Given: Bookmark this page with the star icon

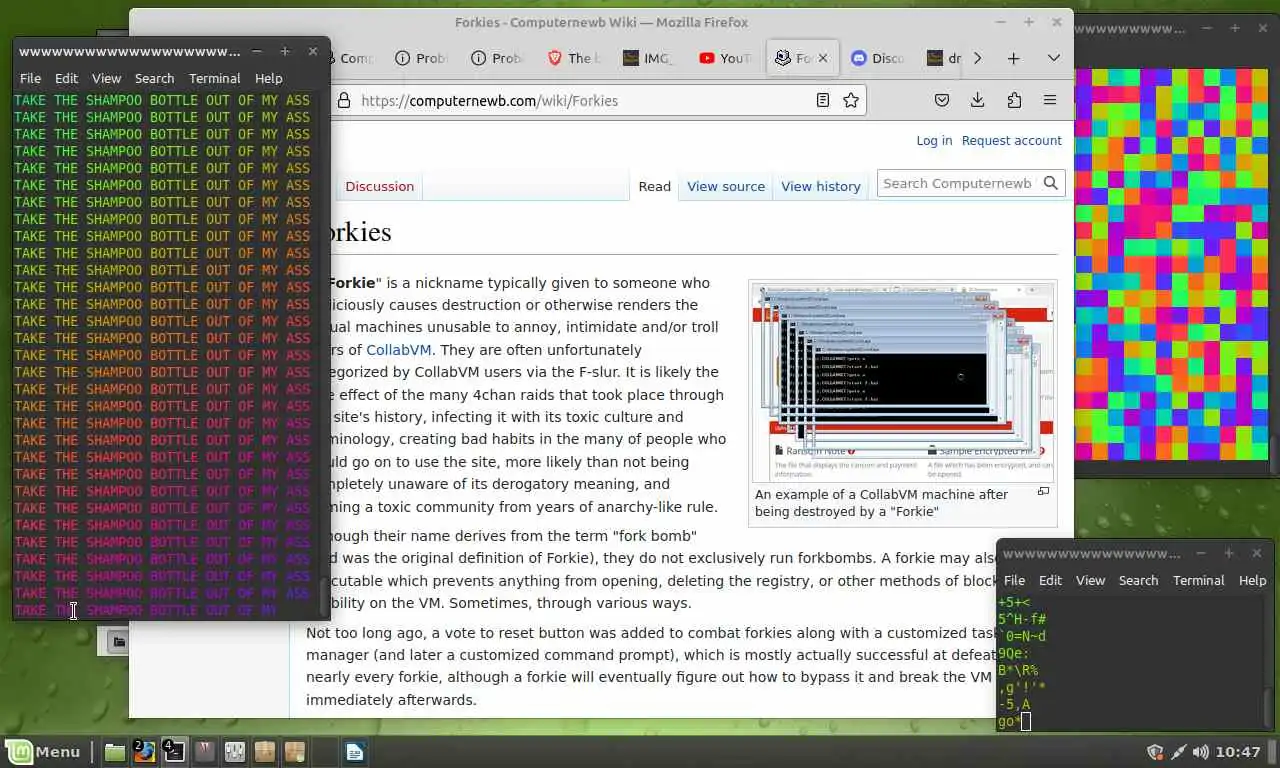Looking at the screenshot, I should pos(851,100).
